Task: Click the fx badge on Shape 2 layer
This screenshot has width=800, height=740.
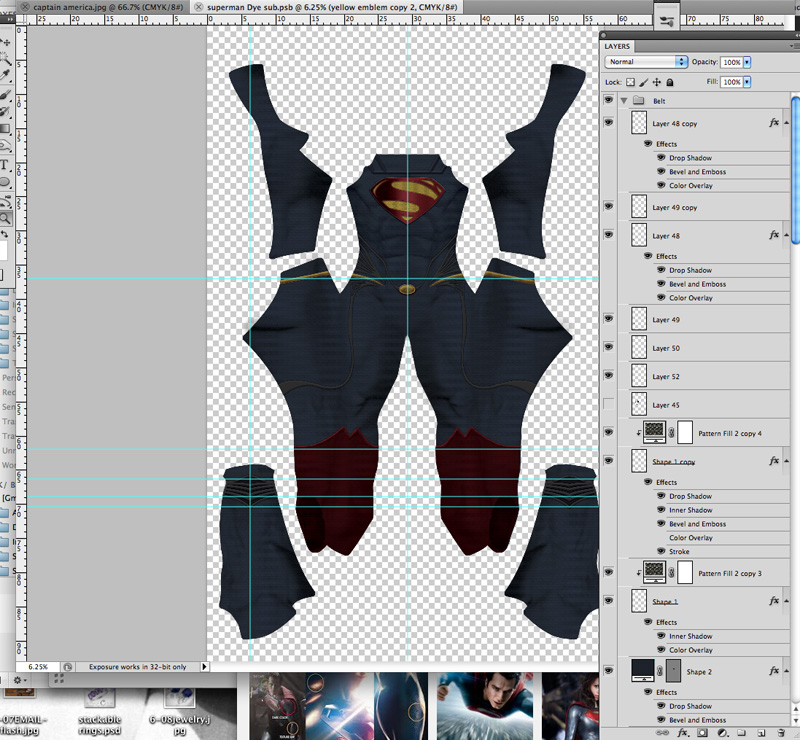Action: point(774,671)
